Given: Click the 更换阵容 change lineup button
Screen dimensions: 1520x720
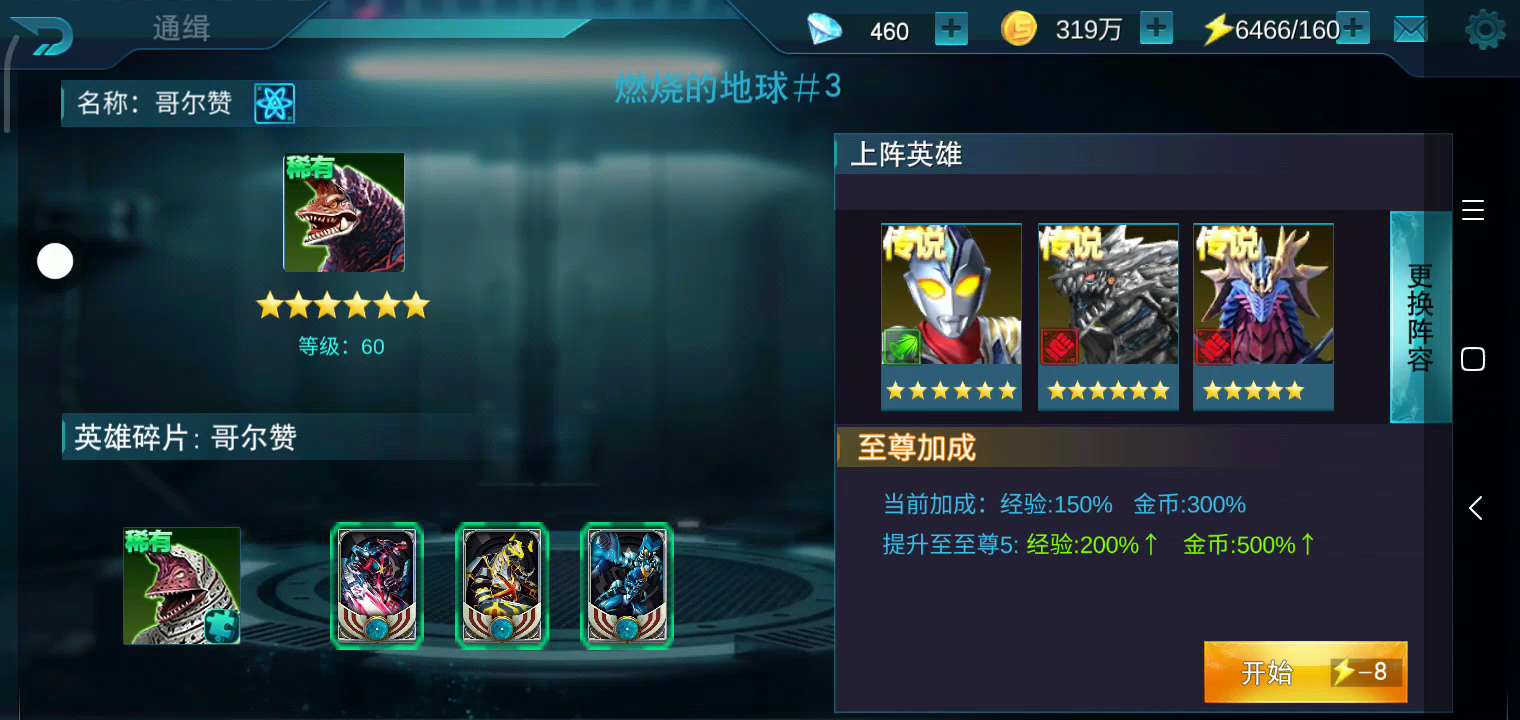Looking at the screenshot, I should (x=1420, y=317).
